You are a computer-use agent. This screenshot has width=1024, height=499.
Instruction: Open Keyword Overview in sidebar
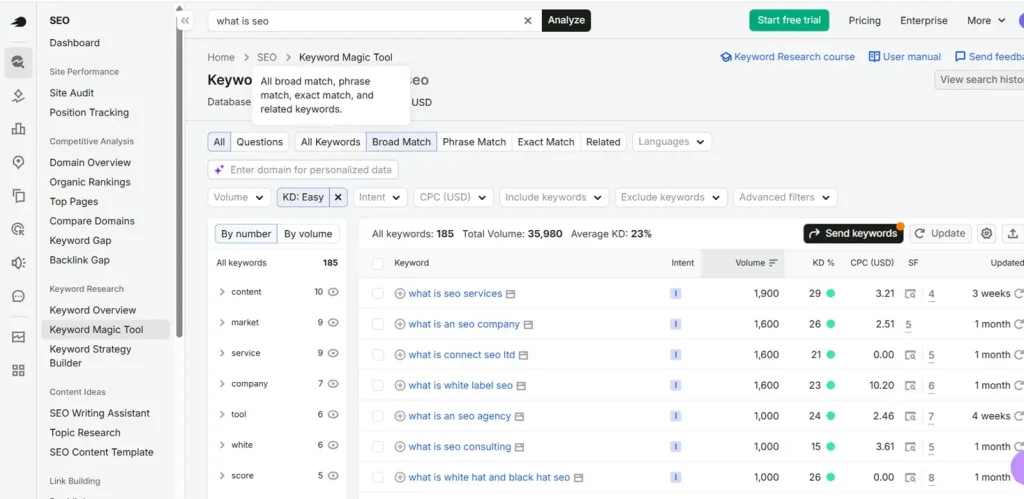93,310
